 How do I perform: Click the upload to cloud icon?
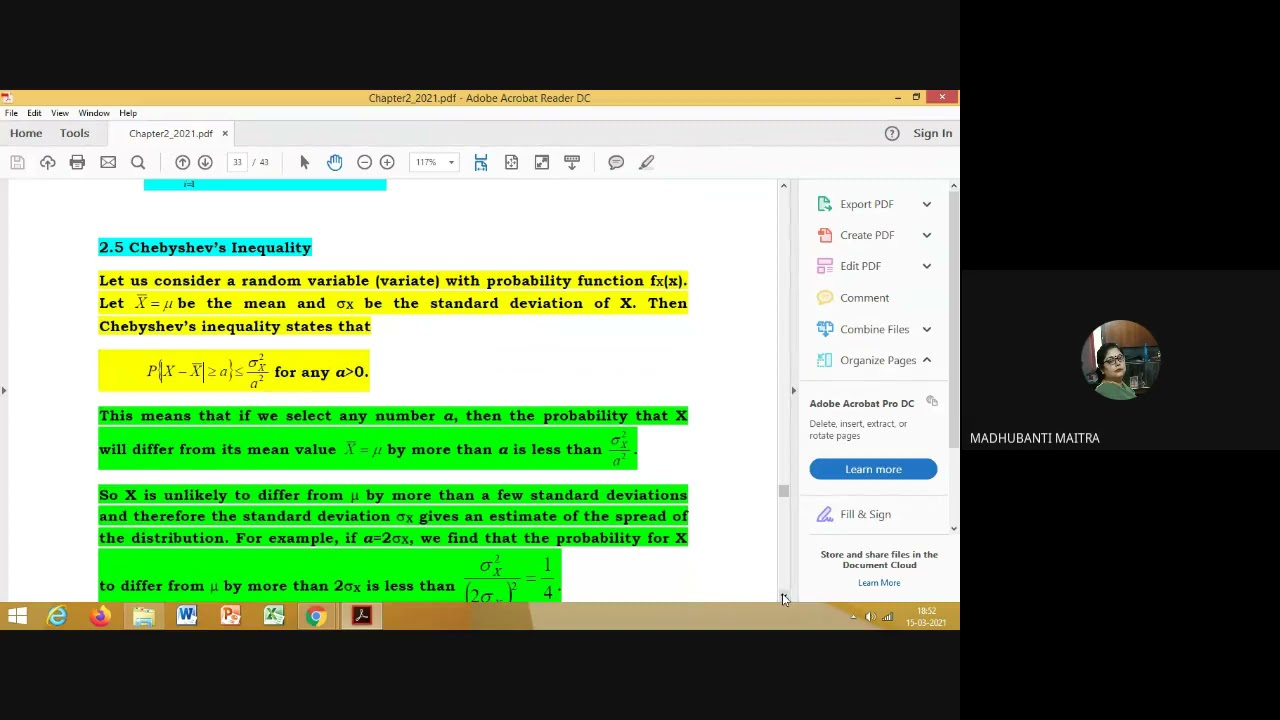point(47,162)
